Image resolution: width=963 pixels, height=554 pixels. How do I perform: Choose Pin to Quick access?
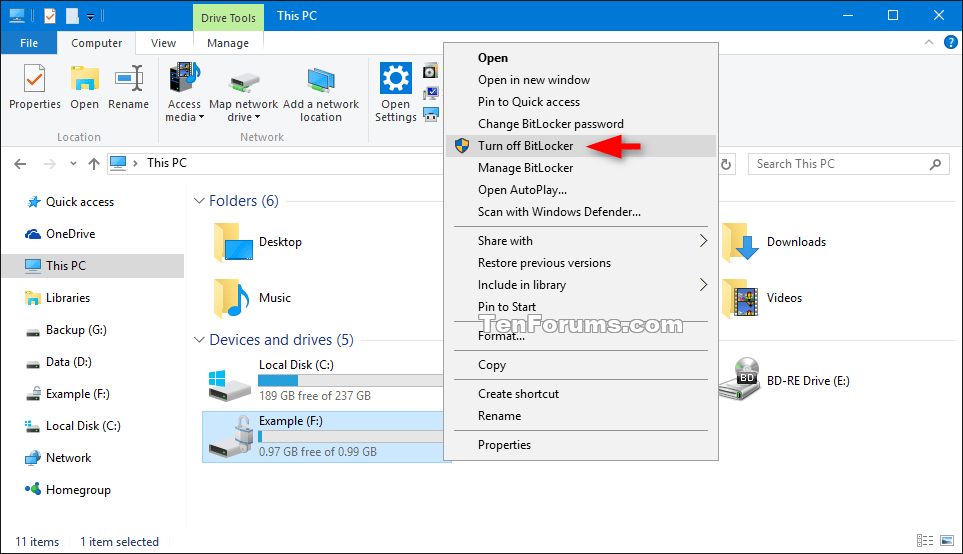(x=581, y=102)
